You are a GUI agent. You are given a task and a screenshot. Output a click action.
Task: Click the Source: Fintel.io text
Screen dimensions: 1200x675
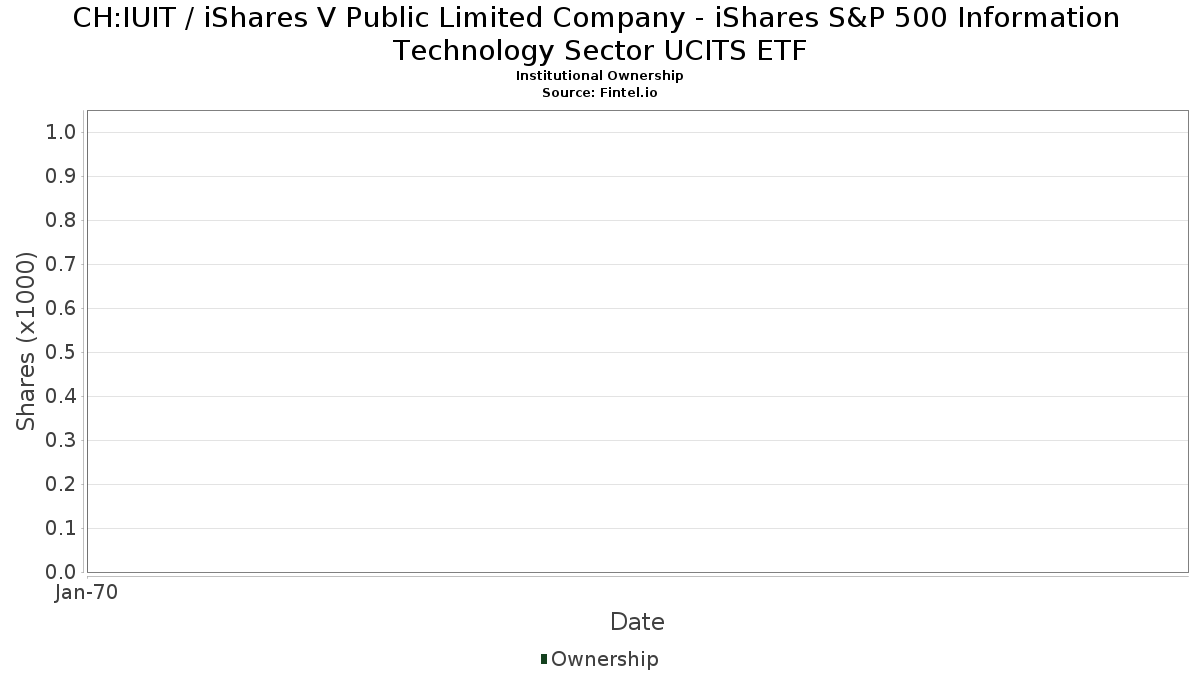(599, 92)
